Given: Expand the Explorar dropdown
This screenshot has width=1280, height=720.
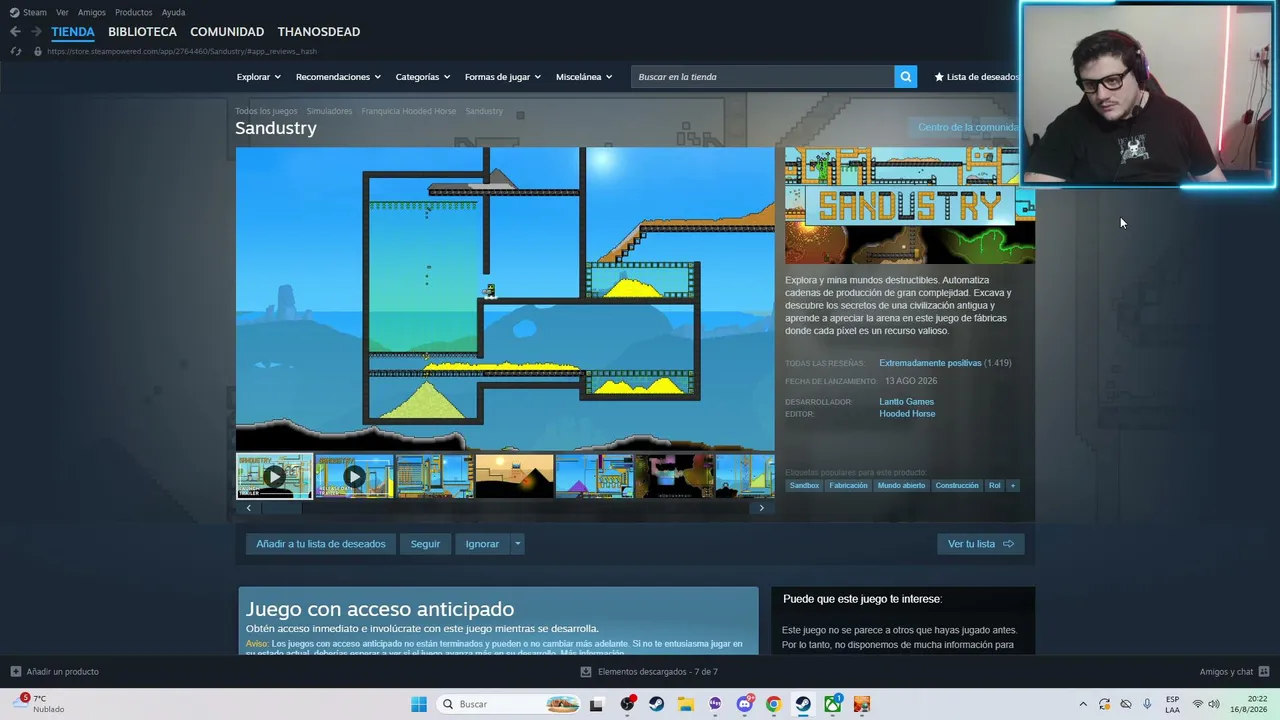Looking at the screenshot, I should 258,77.
